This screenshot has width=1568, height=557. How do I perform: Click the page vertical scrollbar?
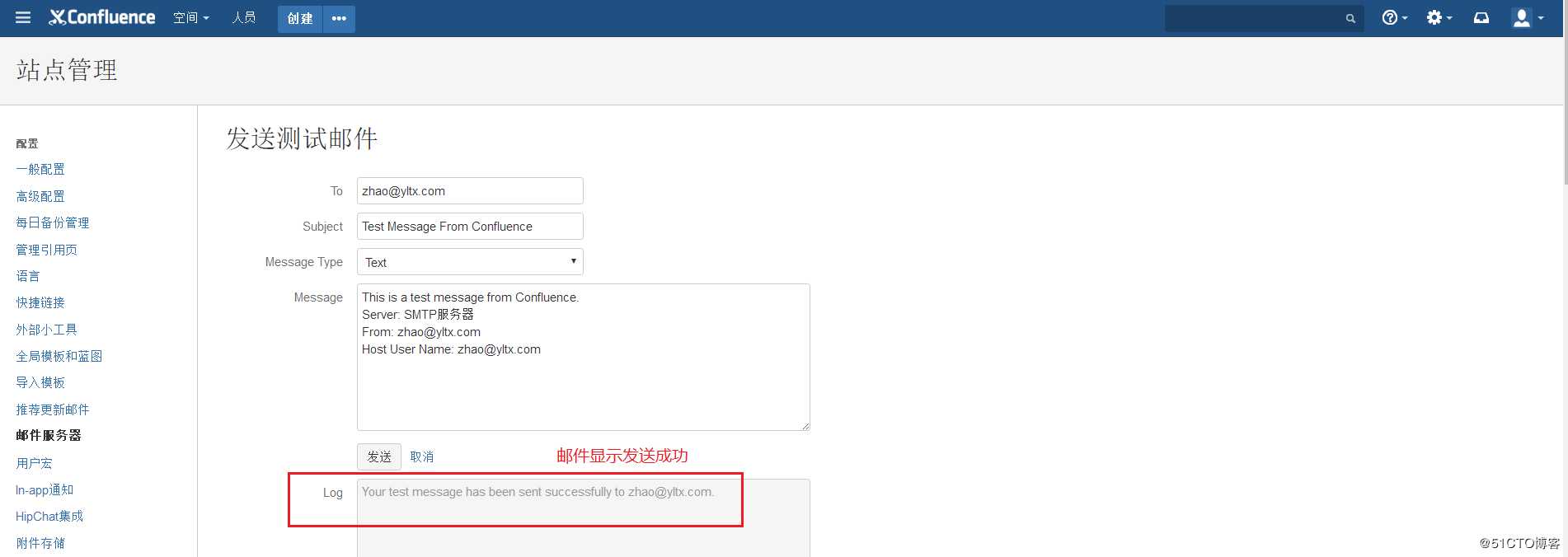pos(1565,91)
